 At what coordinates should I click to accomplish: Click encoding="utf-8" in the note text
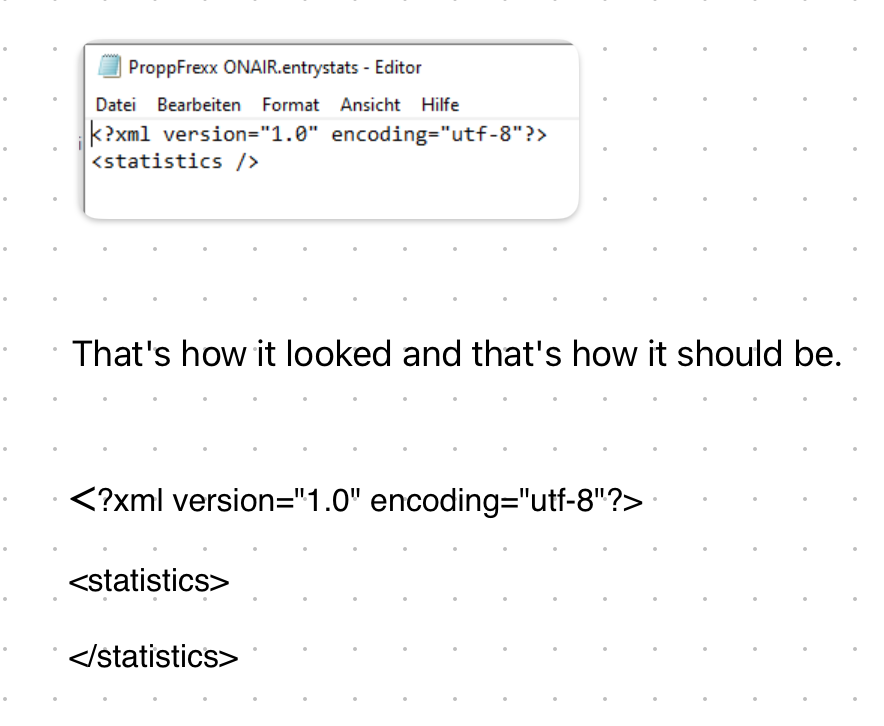(495, 500)
